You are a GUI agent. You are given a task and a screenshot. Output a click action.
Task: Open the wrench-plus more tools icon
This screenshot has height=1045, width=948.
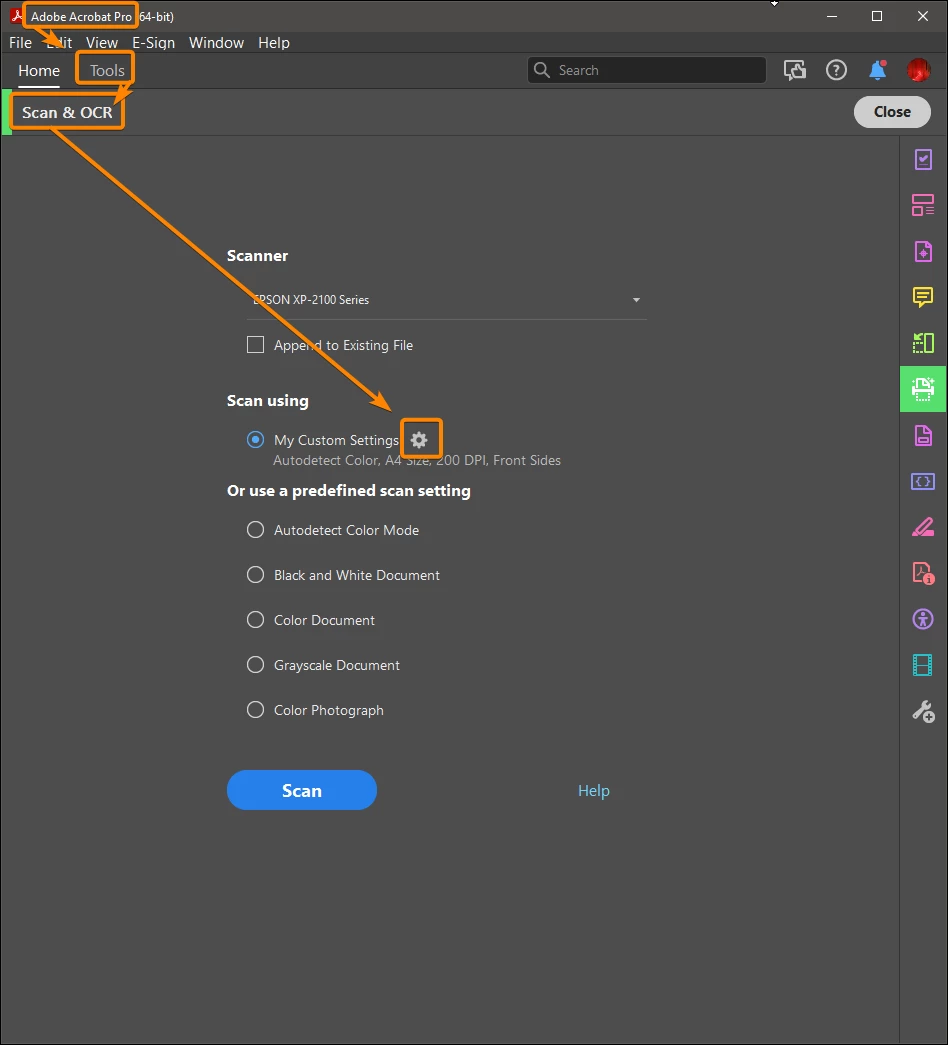[923, 712]
